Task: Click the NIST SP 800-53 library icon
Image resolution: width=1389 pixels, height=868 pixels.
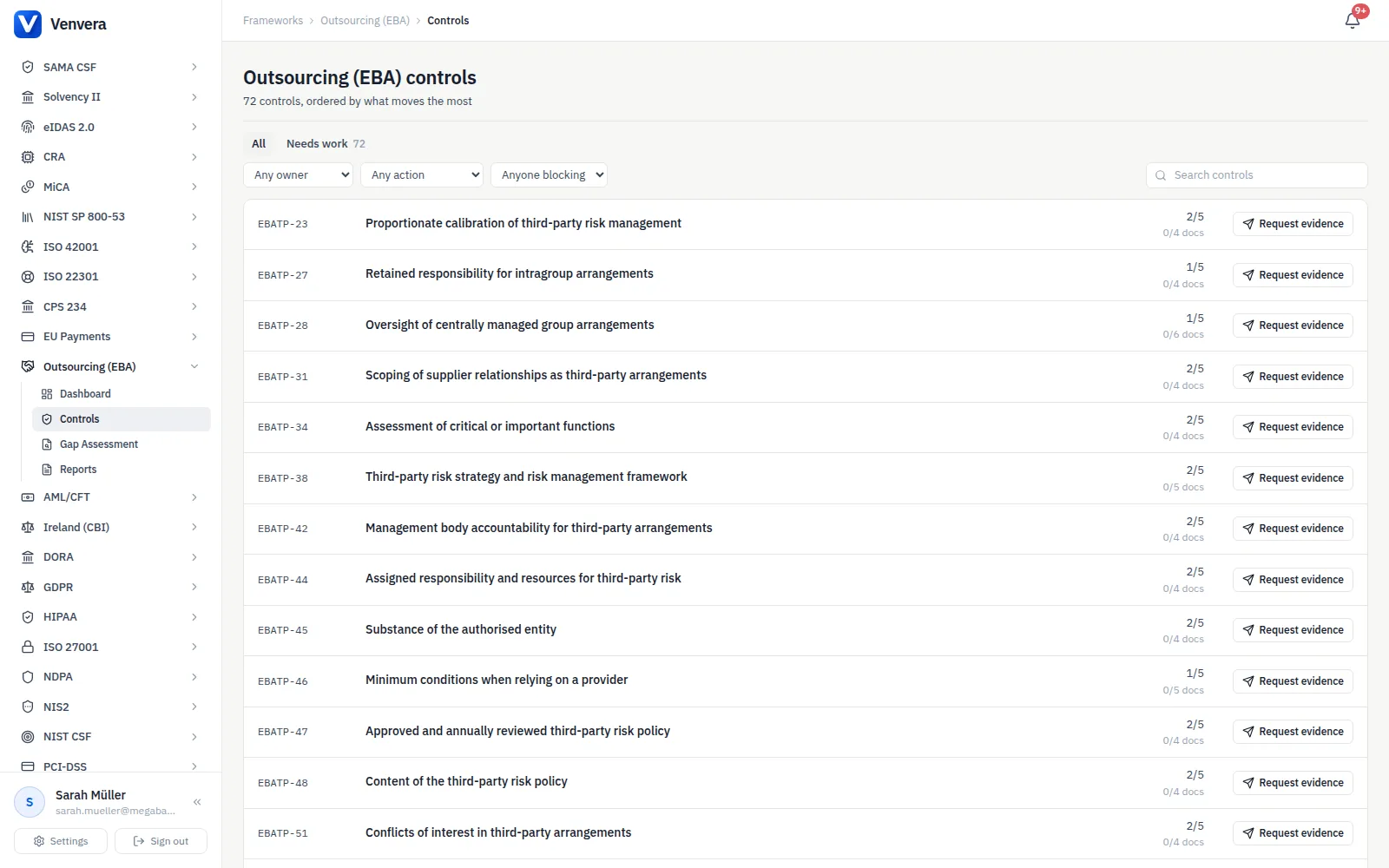Action: pos(28,217)
